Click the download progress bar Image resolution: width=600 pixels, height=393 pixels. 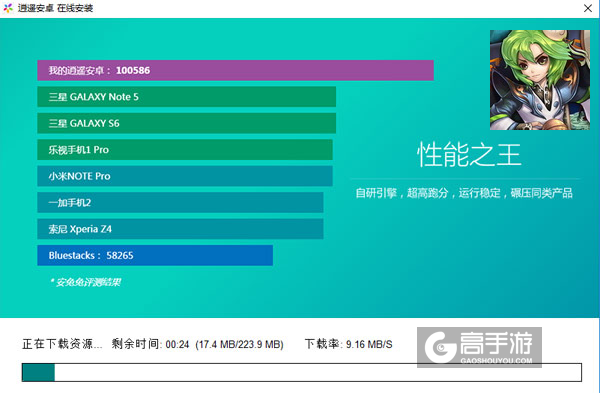(x=302, y=372)
